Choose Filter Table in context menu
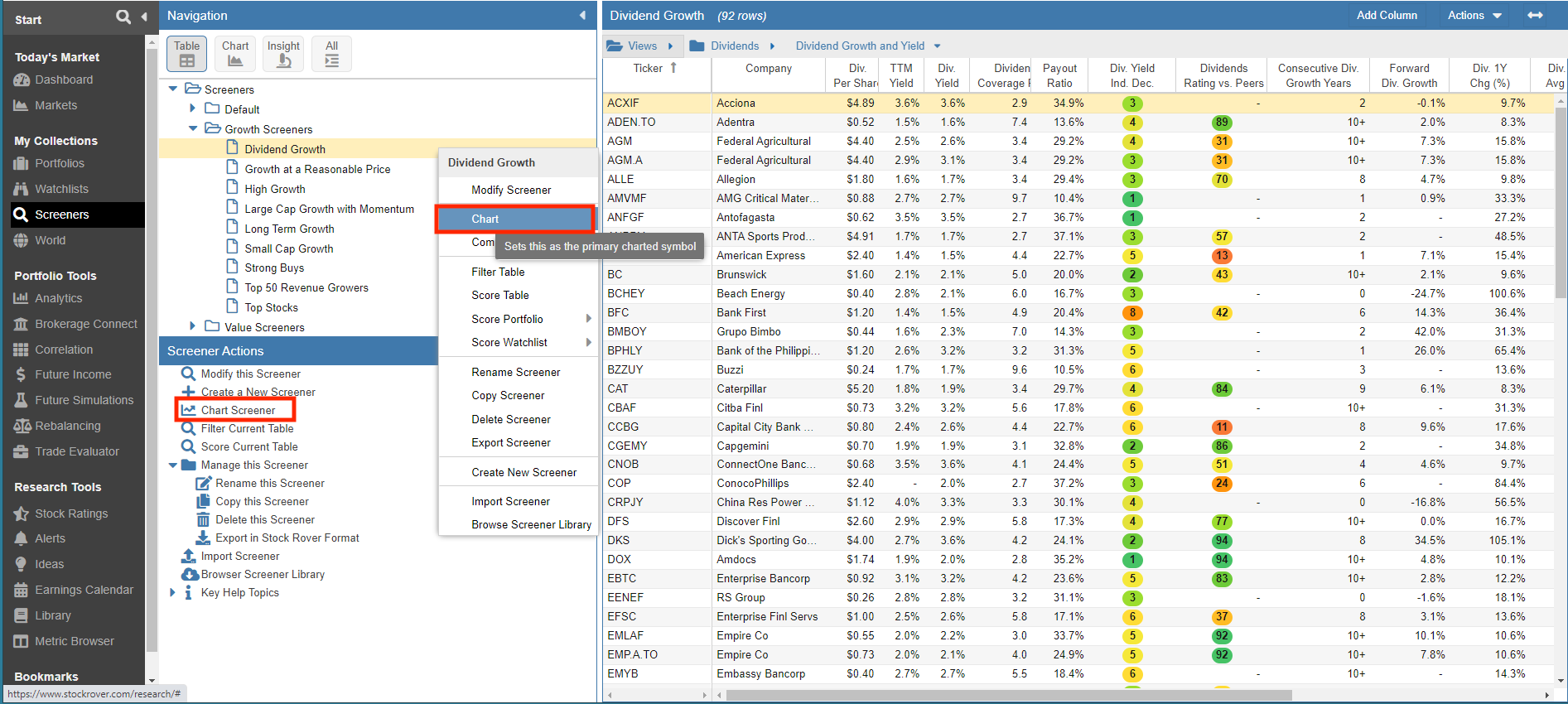 coord(498,272)
